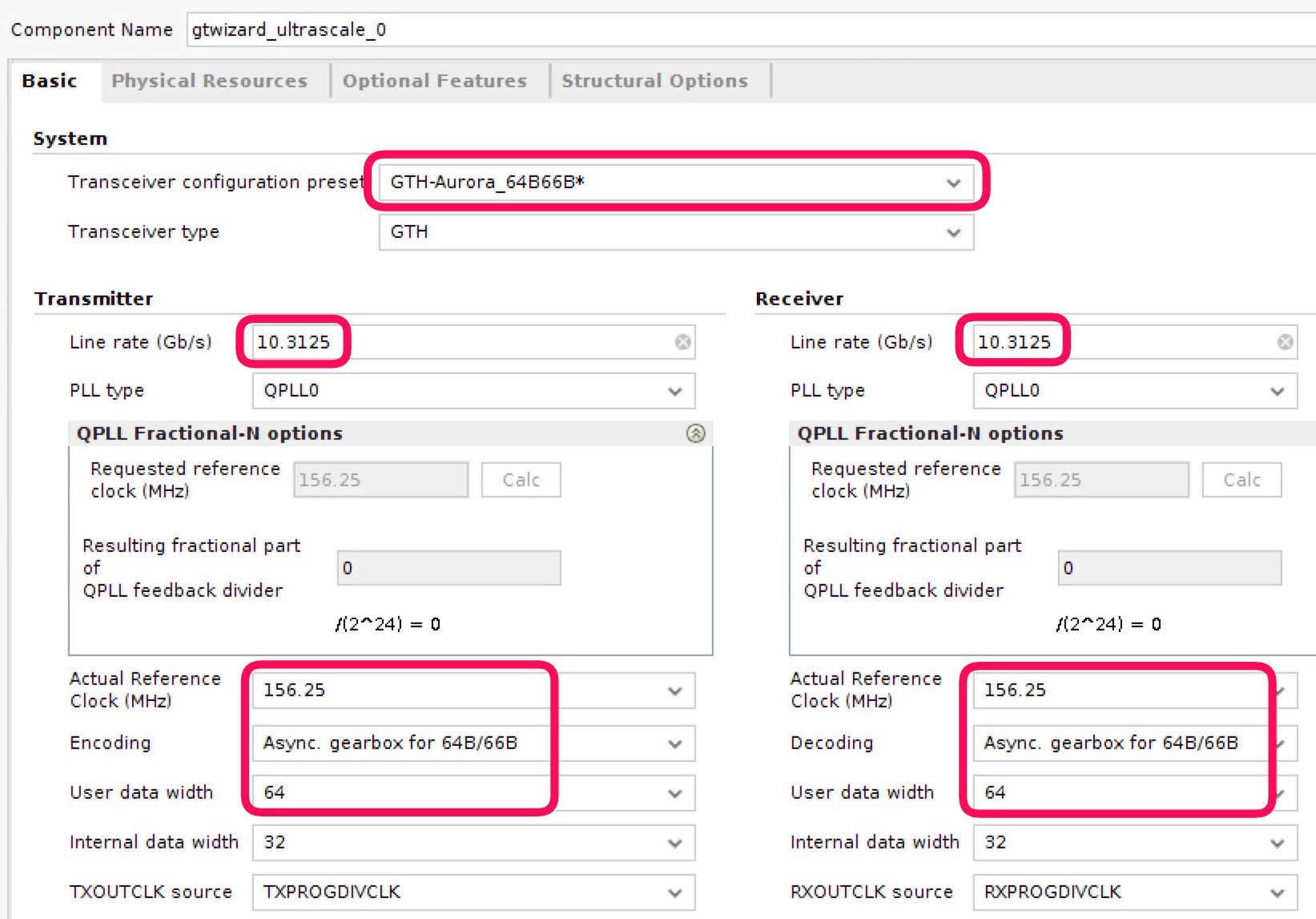Switch to the Physical Resources tab

tap(209, 81)
